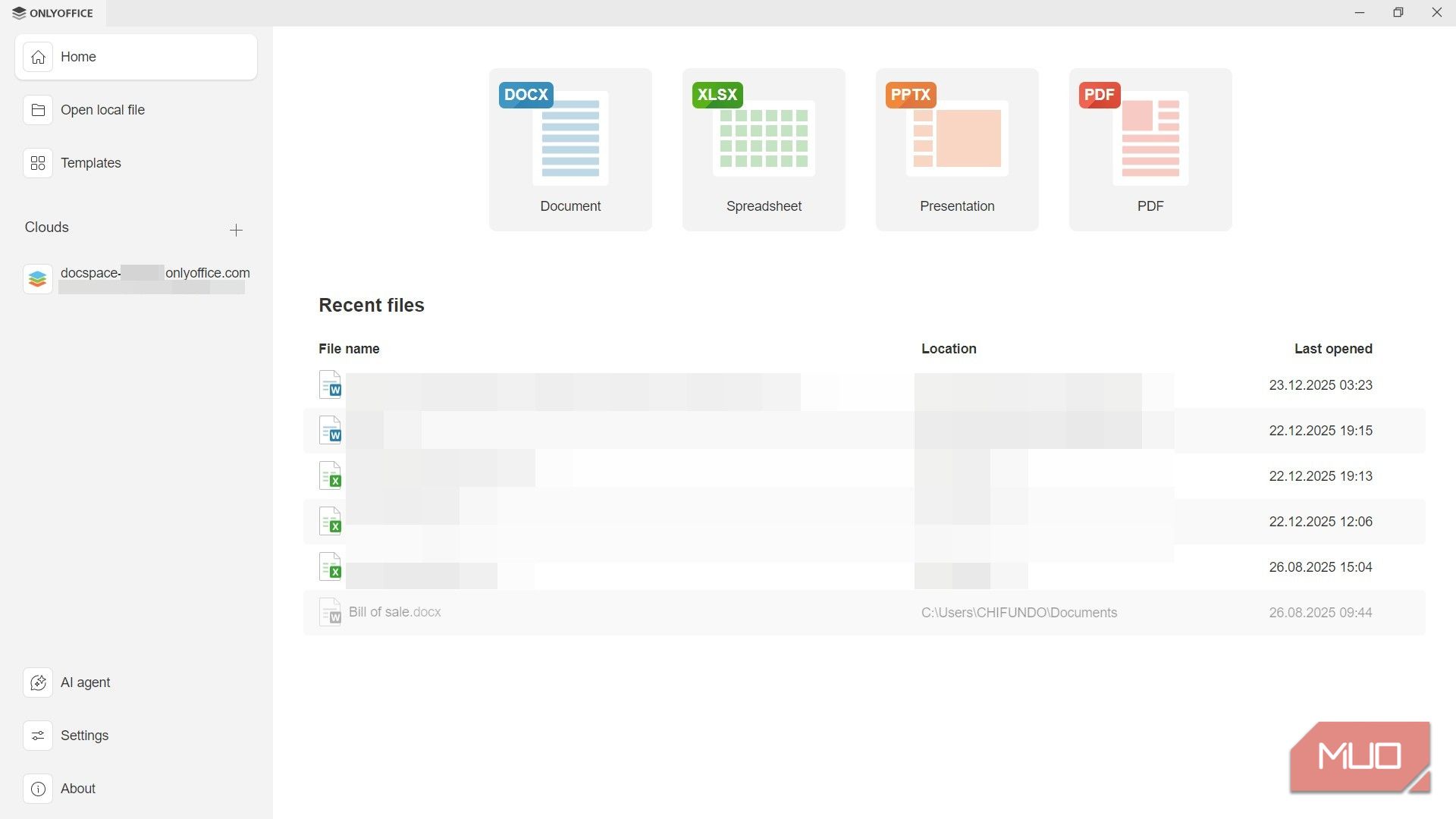The width and height of the screenshot is (1456, 819).
Task: Open recent spreadsheet opened 22.12.2025 12:06
Action: click(x=864, y=522)
